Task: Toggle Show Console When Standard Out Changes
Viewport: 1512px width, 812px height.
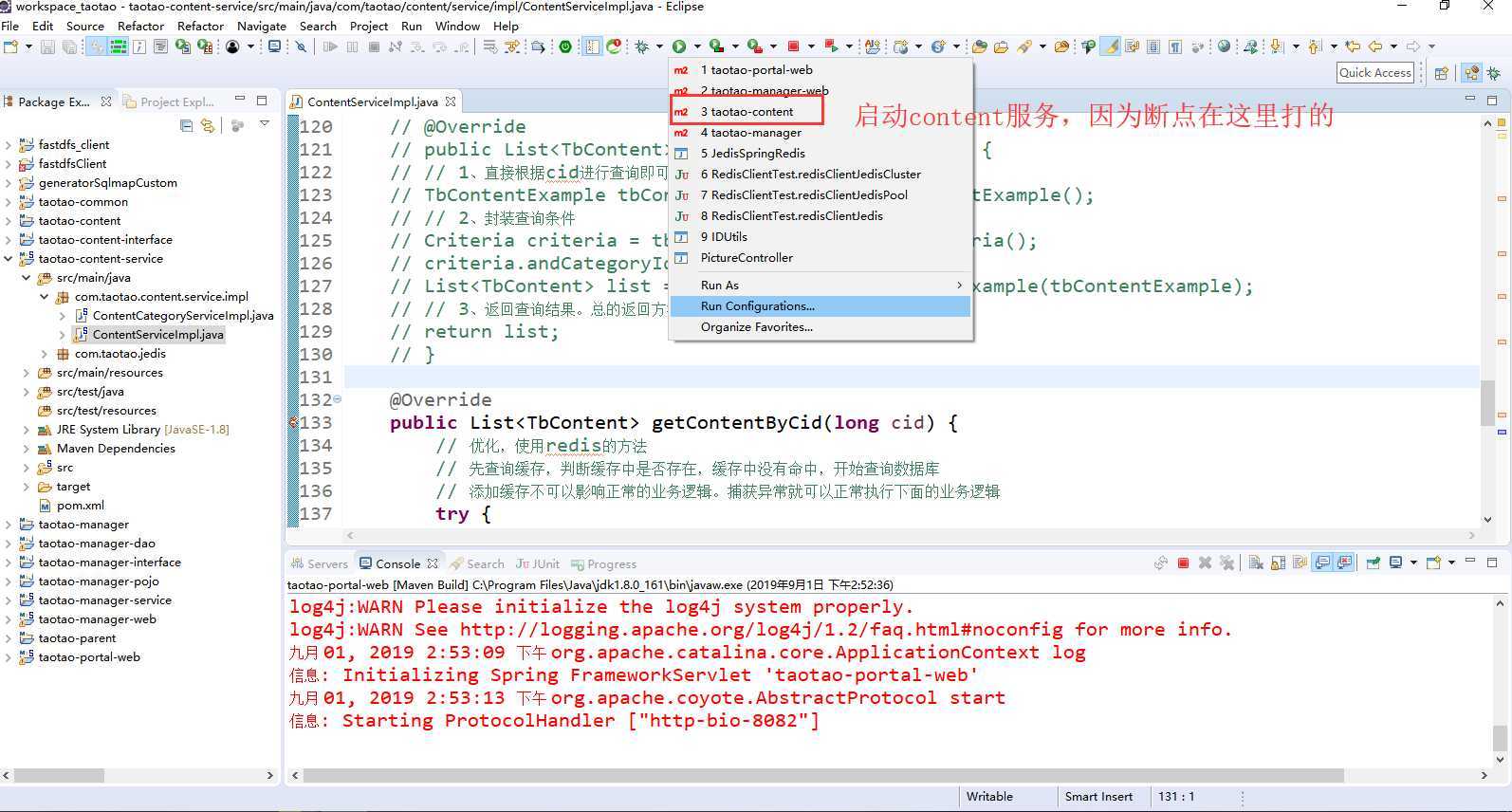Action: [1322, 563]
